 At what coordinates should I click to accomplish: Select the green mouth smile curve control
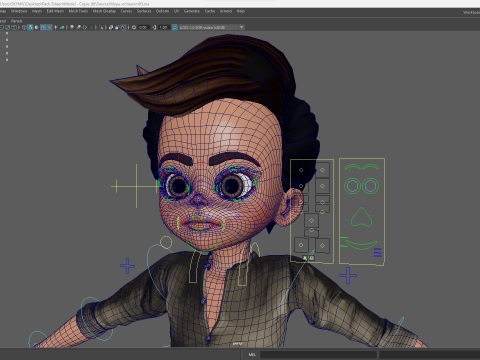361,245
